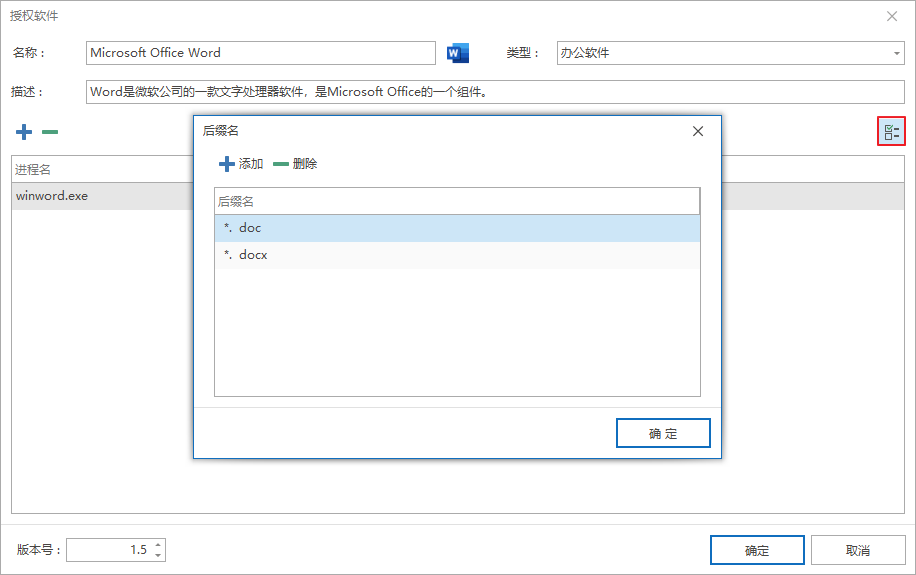
Task: Select the *.docx suffix row
Action: 457,255
